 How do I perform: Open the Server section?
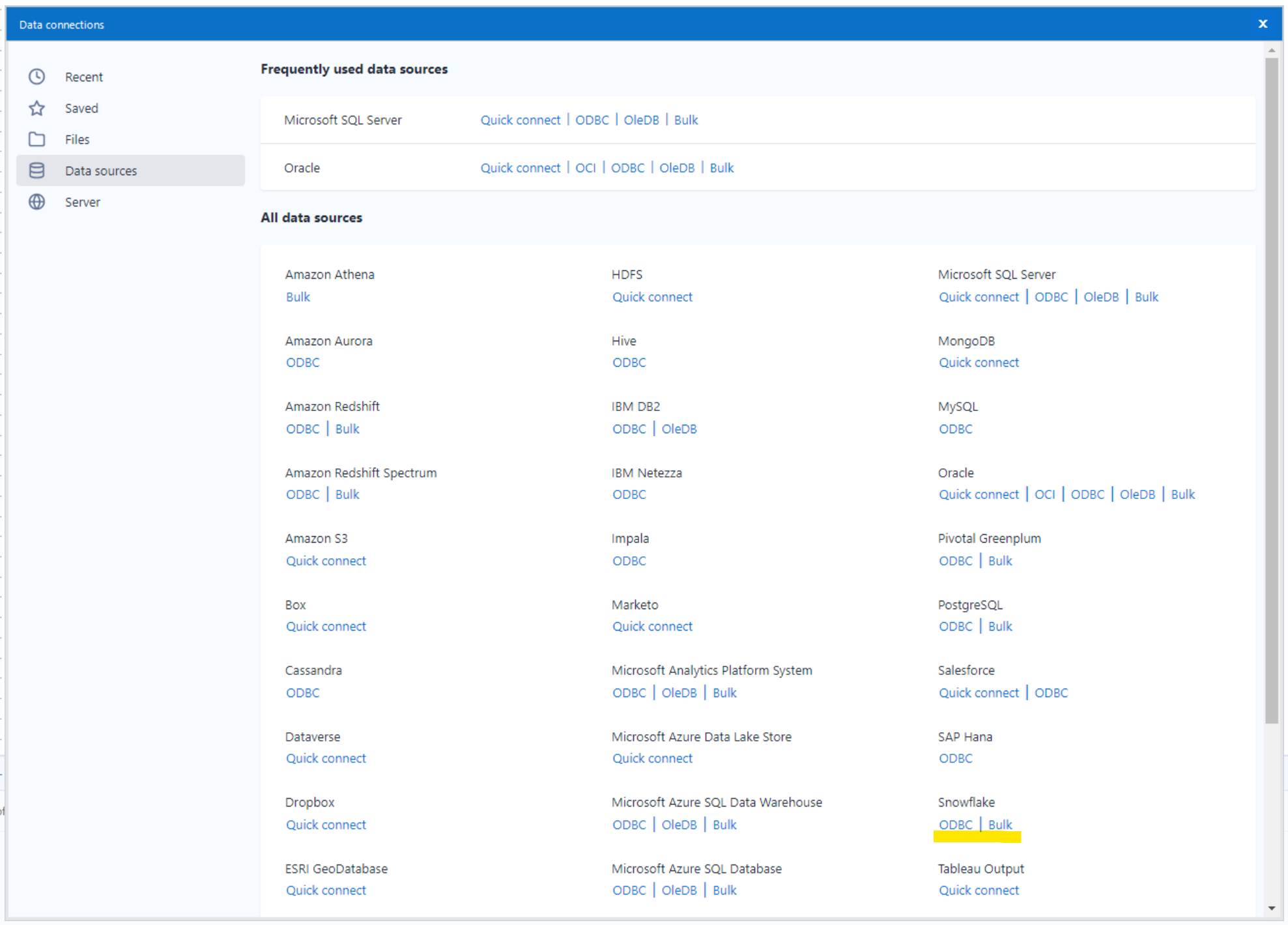(x=130, y=202)
